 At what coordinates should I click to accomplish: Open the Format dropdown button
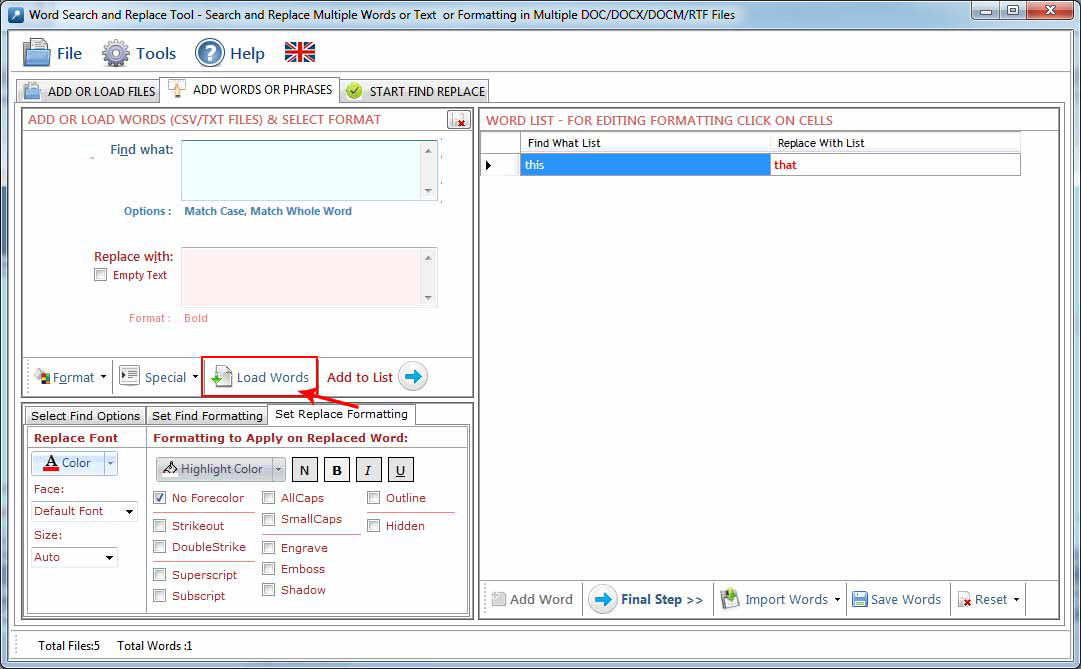point(72,377)
